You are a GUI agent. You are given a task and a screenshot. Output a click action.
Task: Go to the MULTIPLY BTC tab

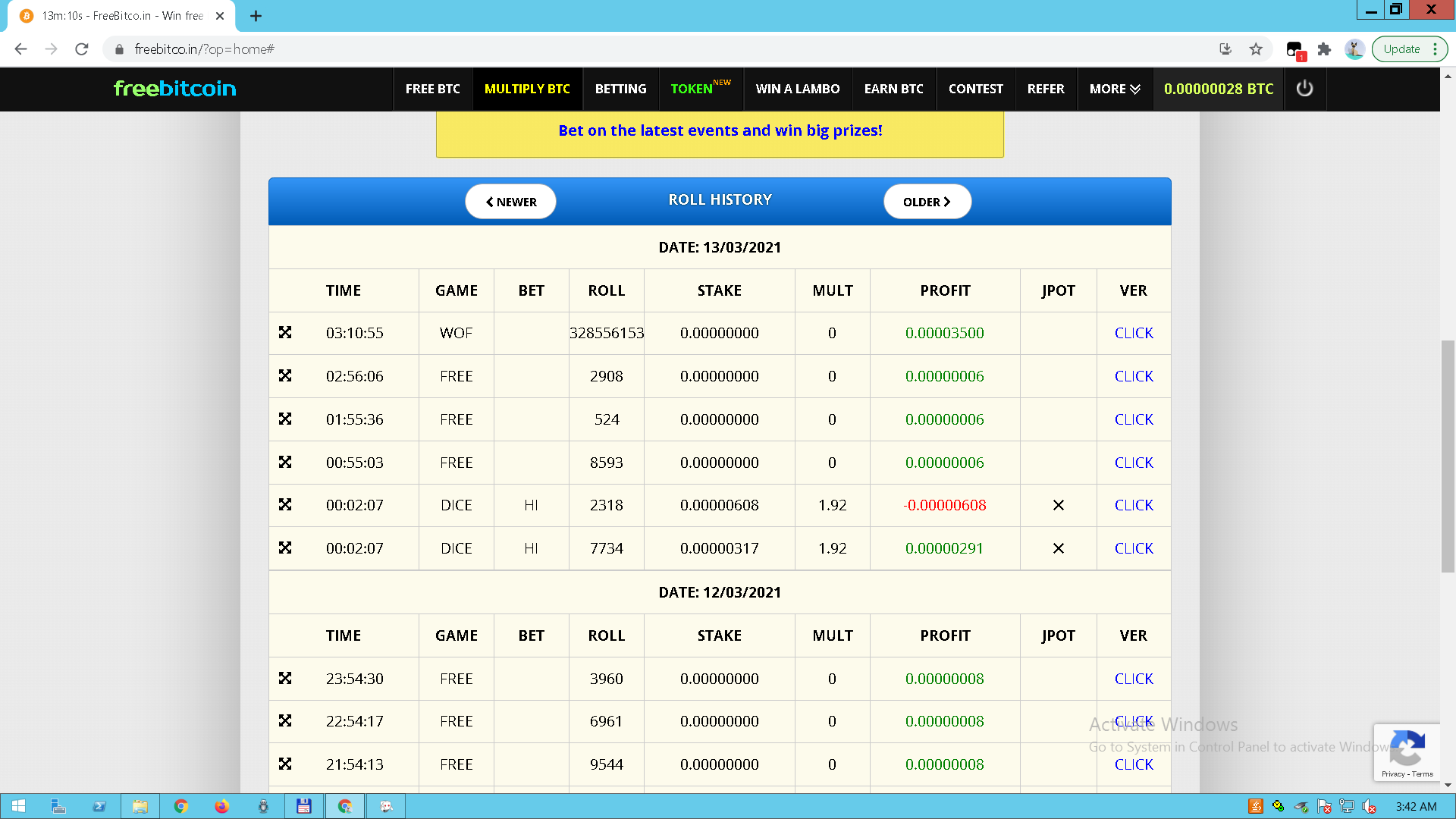click(x=527, y=89)
